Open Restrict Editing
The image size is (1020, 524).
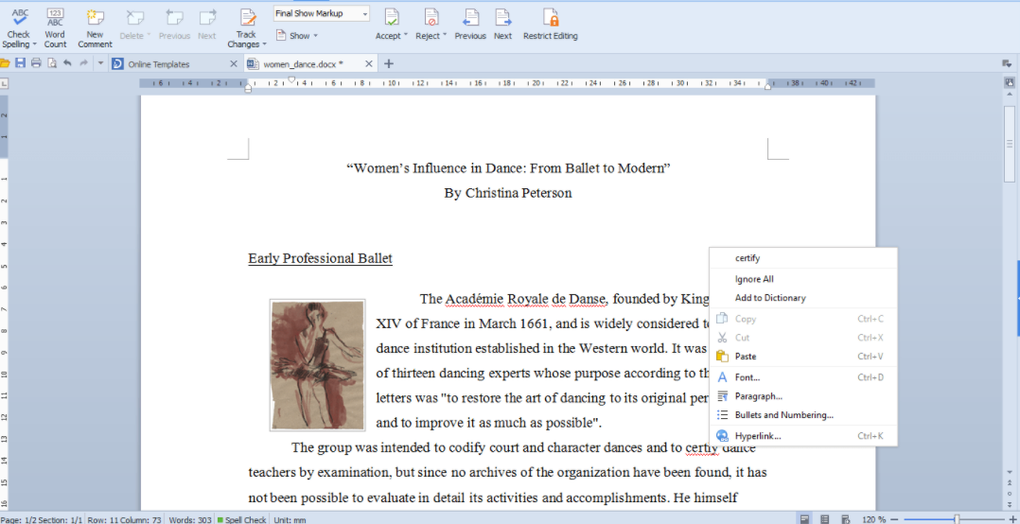(550, 25)
